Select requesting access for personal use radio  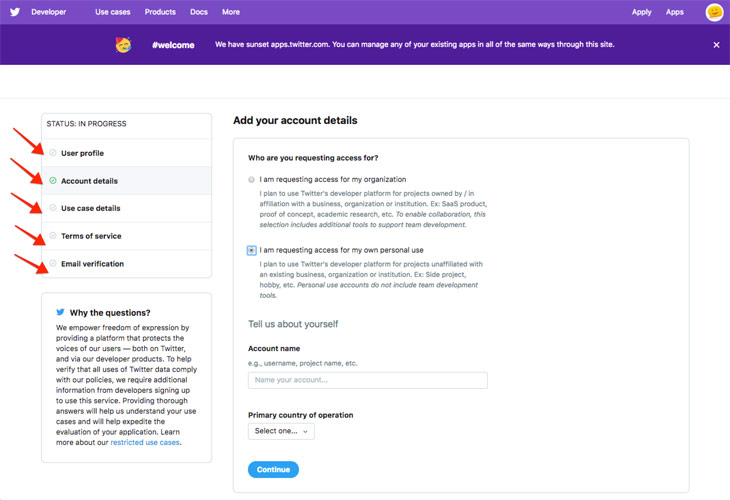pos(251,250)
